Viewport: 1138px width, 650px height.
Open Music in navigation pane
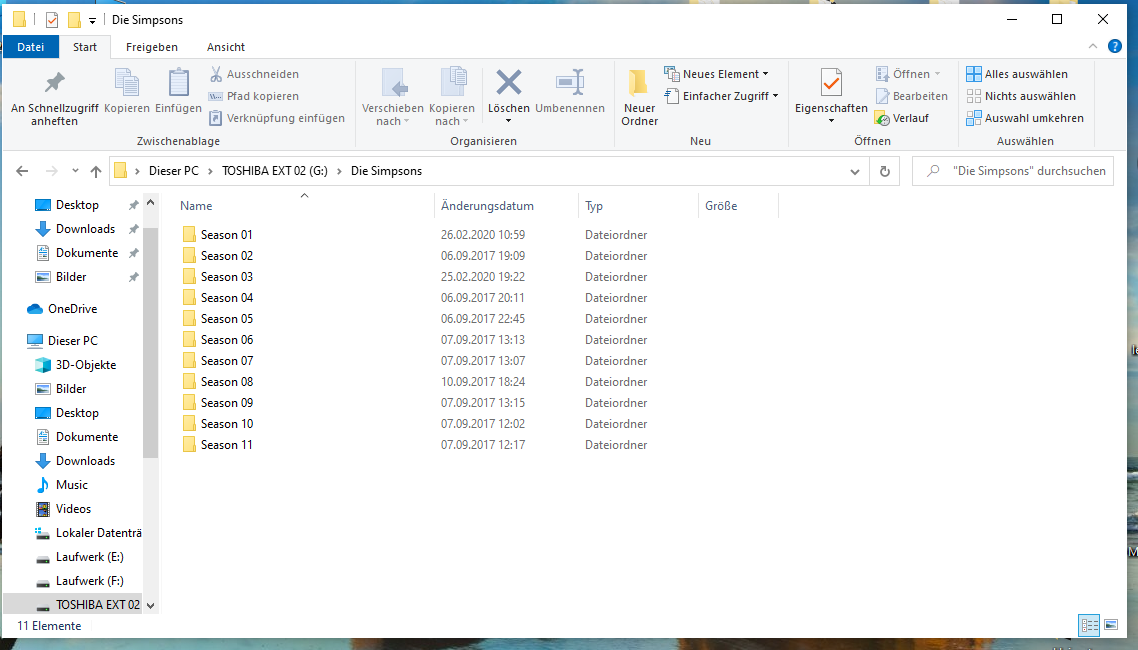point(71,485)
